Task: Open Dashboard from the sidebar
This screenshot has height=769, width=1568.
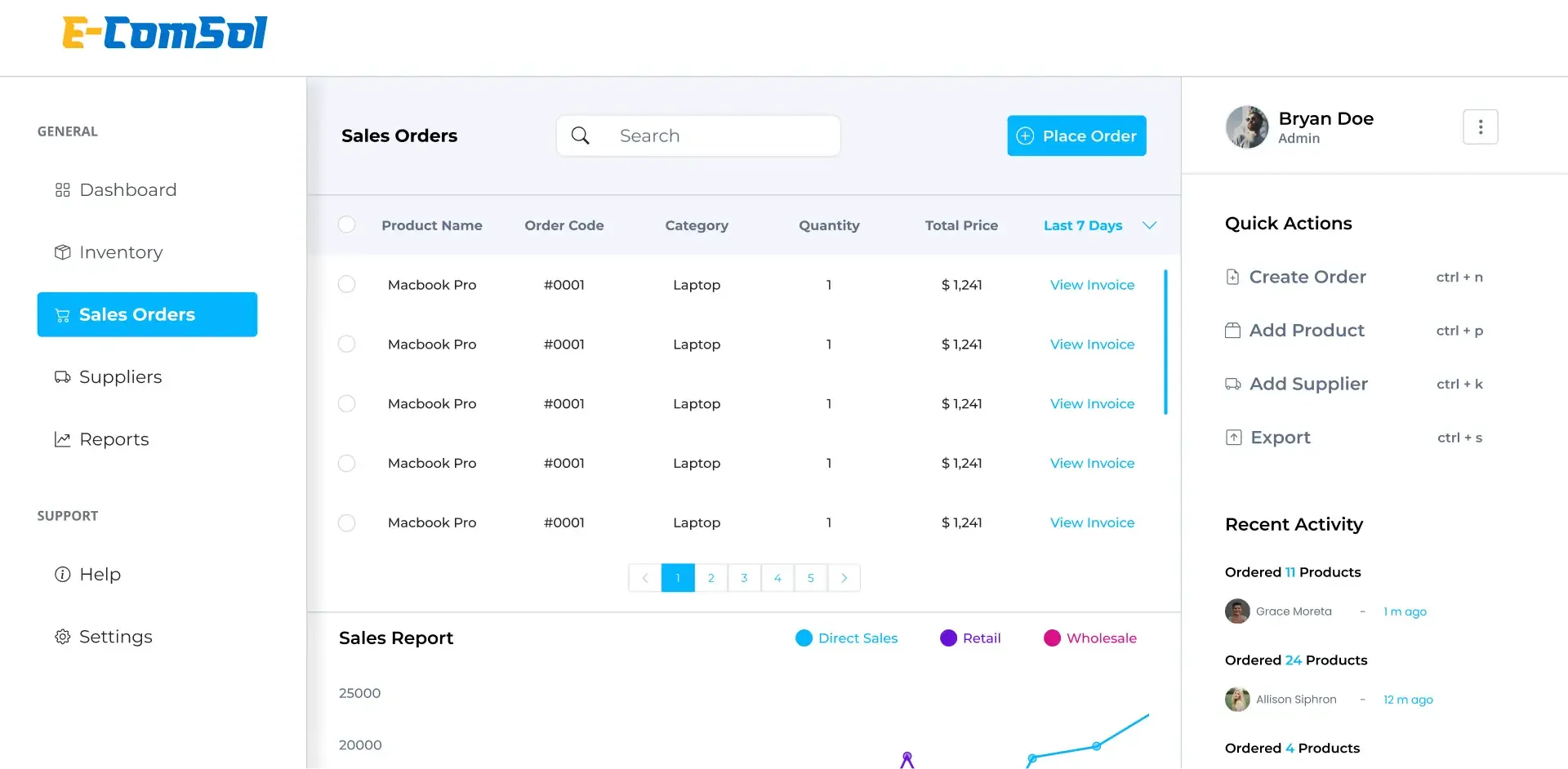Action: pos(115,189)
